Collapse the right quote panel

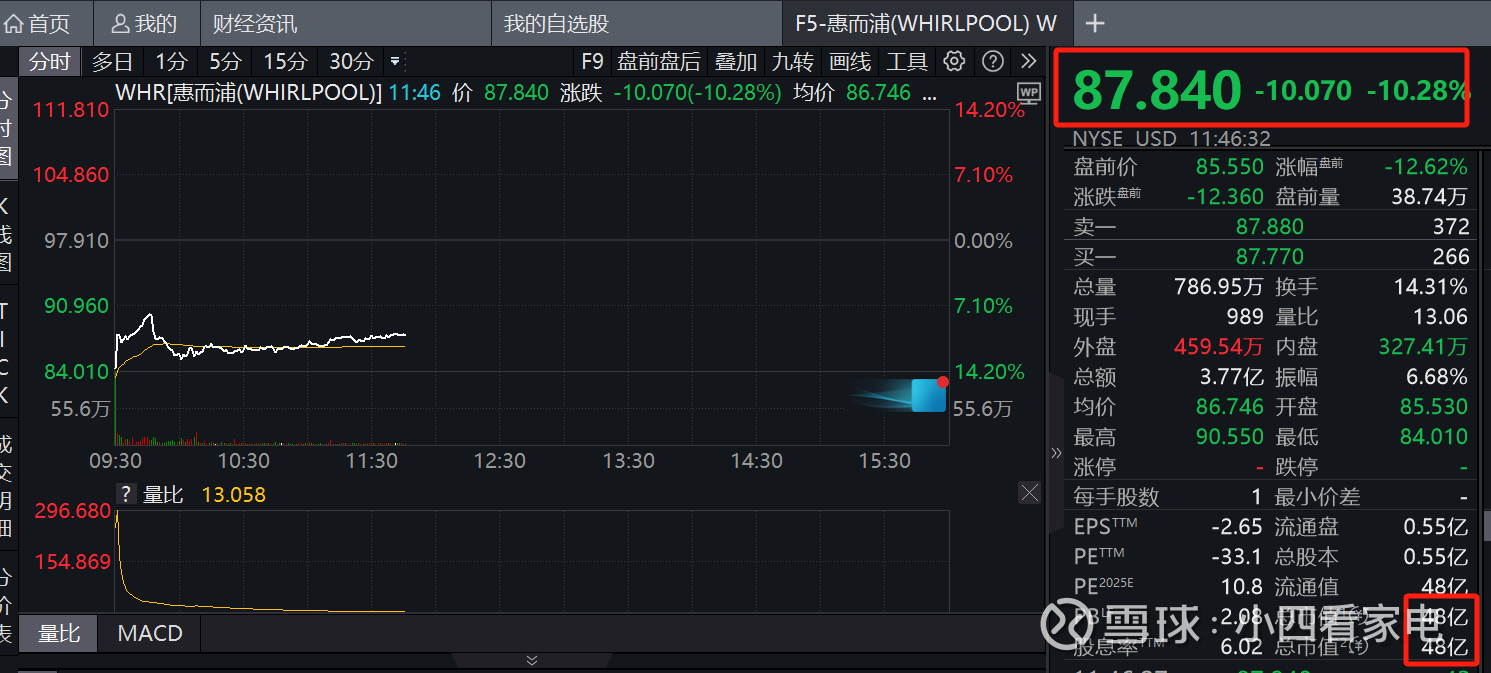1056,453
